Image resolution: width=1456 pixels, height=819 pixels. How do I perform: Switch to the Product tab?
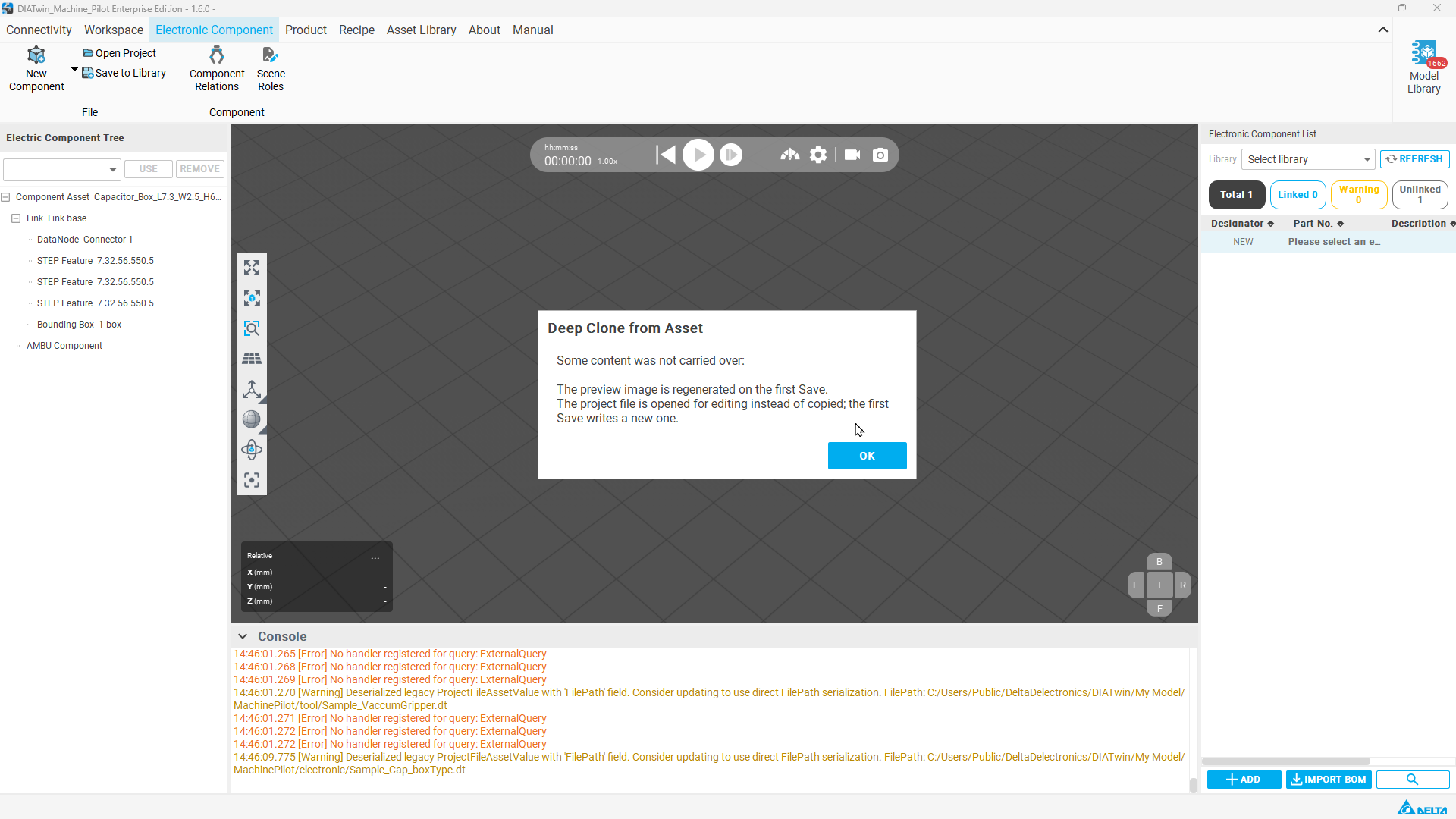(306, 30)
